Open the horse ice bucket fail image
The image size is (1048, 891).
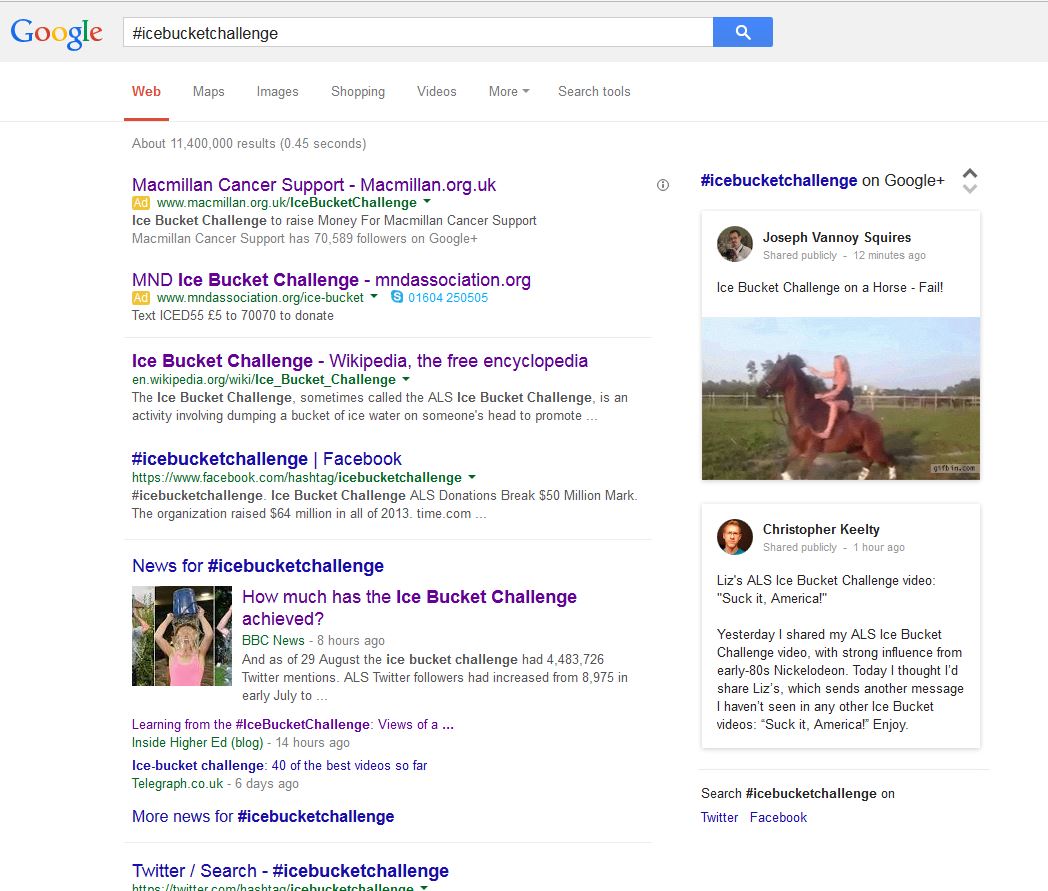pos(841,398)
